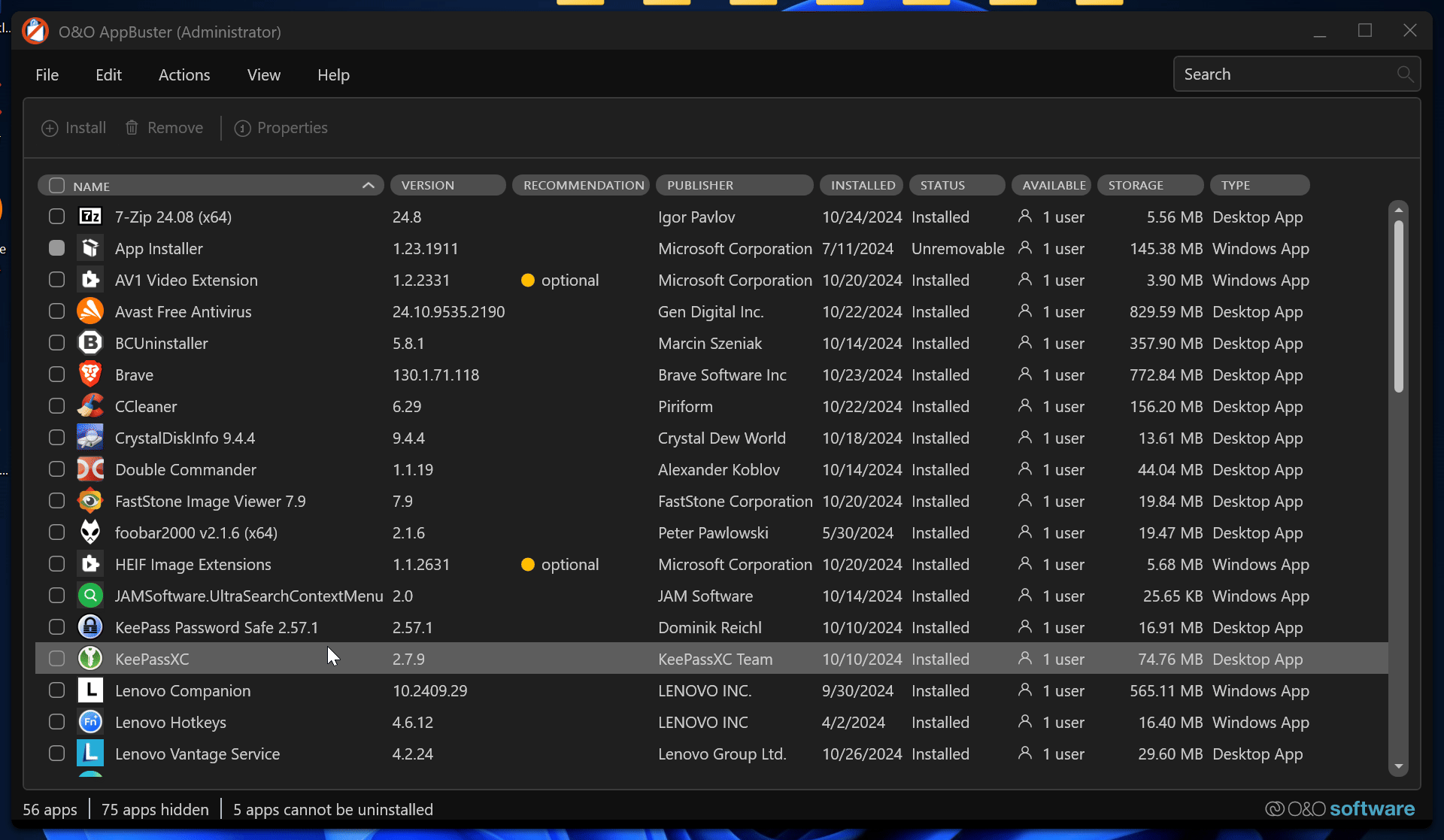Image resolution: width=1444 pixels, height=840 pixels.
Task: Select the Double Commander row name
Action: click(x=186, y=469)
